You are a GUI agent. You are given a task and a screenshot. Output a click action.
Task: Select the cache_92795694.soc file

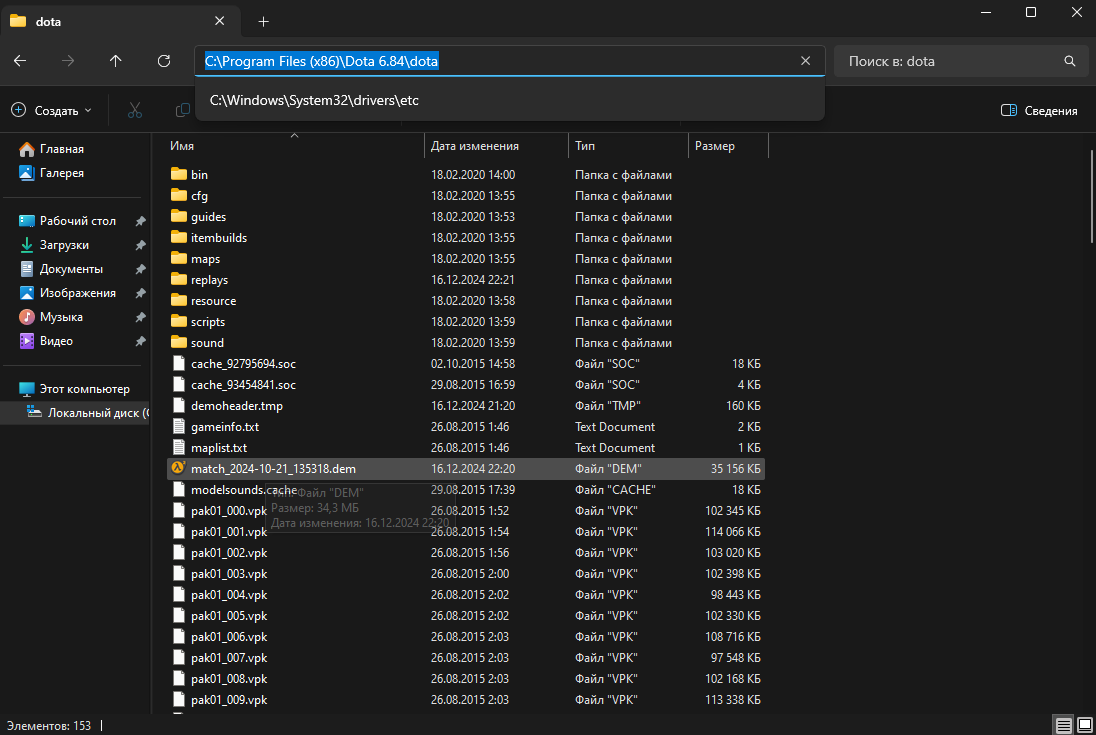click(x=243, y=363)
